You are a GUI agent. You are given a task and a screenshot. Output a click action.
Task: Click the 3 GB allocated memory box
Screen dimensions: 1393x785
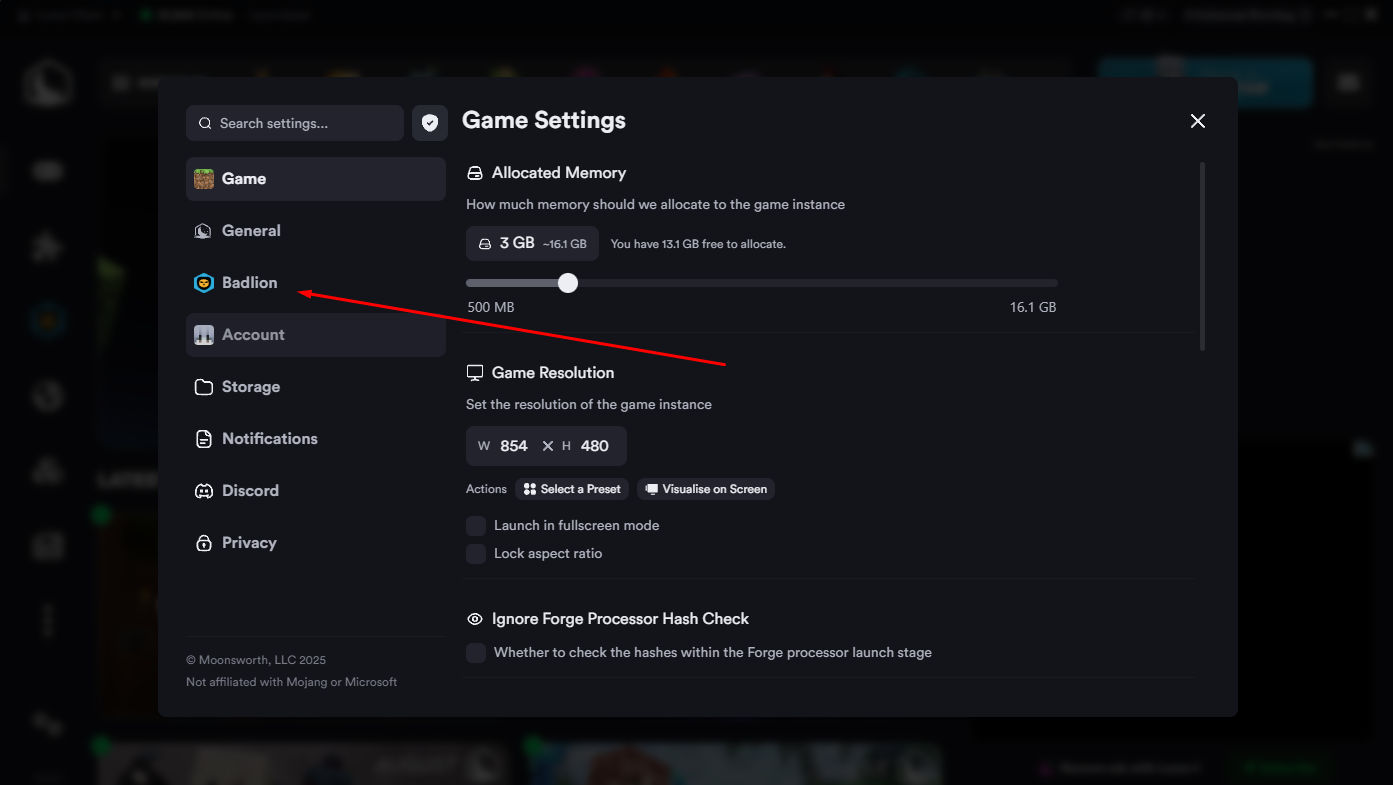[532, 243]
